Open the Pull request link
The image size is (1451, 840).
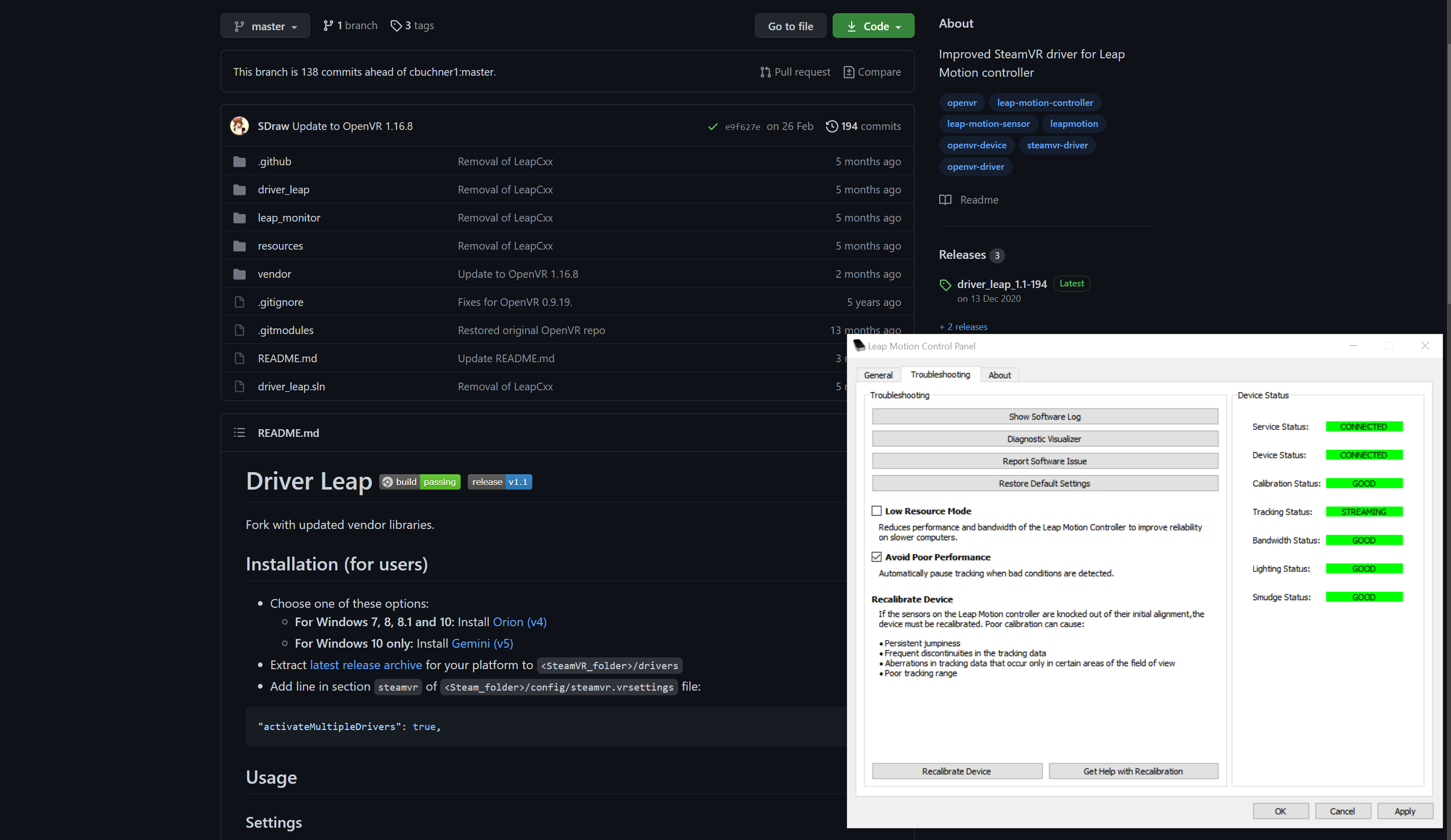click(x=794, y=71)
